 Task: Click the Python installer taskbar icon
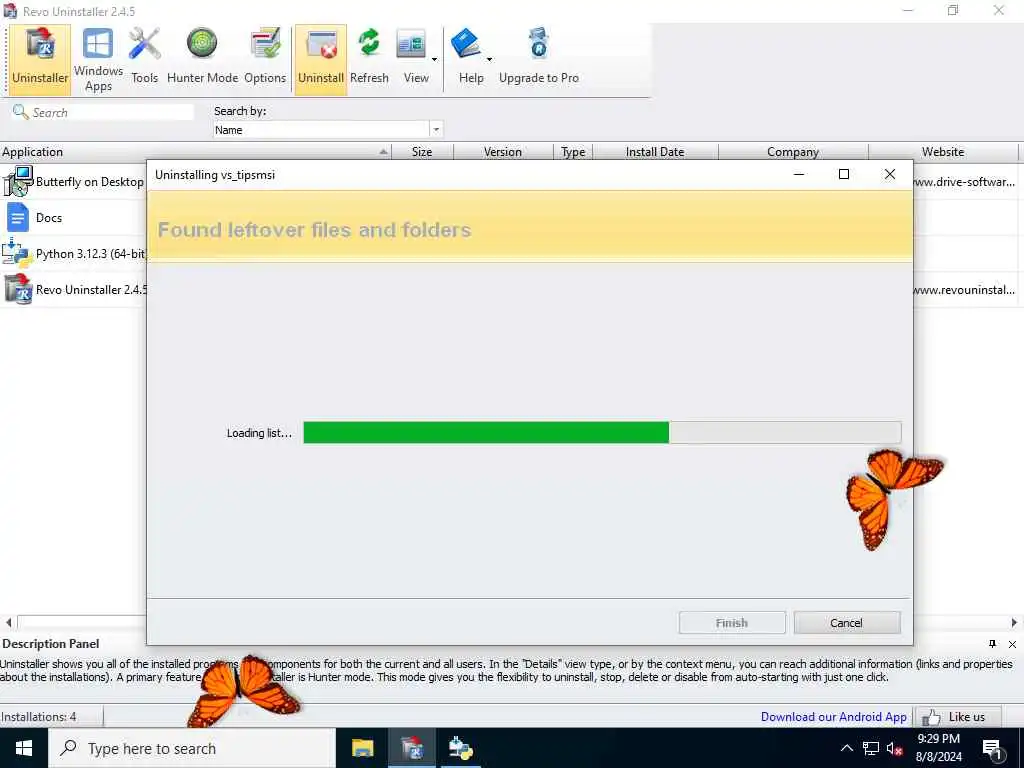pos(460,748)
